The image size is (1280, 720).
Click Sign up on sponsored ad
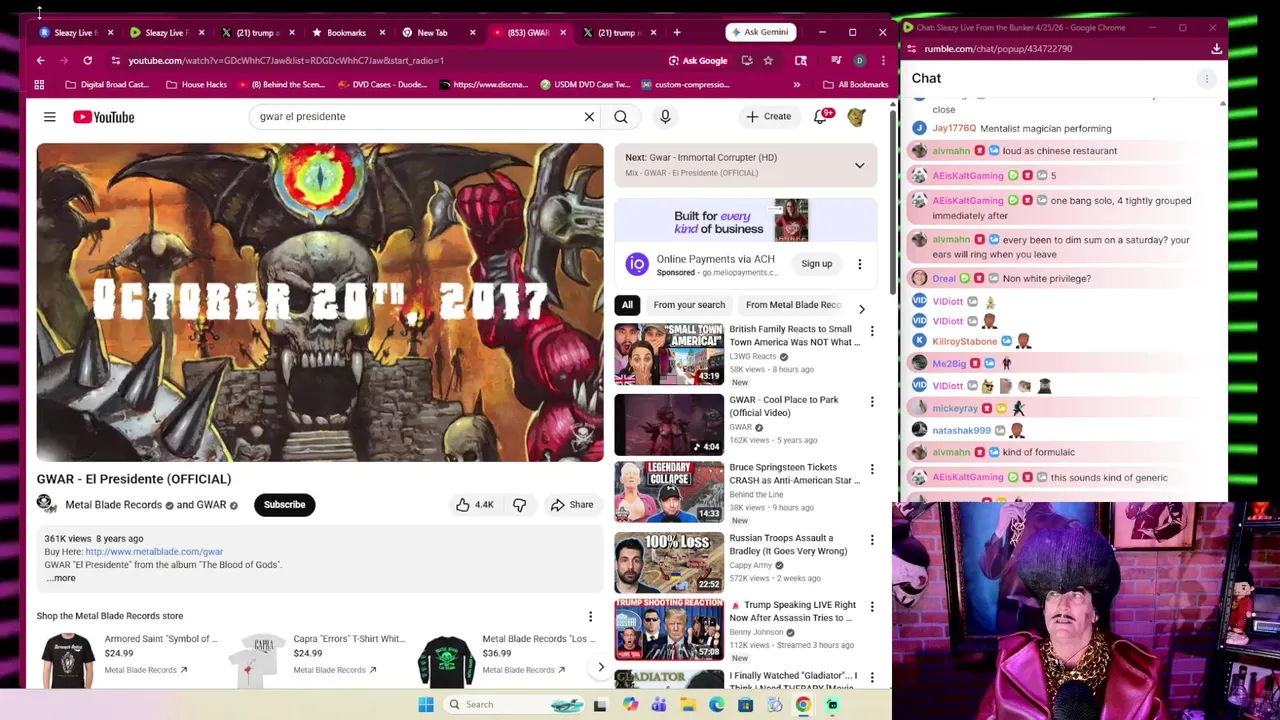pyautogui.click(x=816, y=264)
